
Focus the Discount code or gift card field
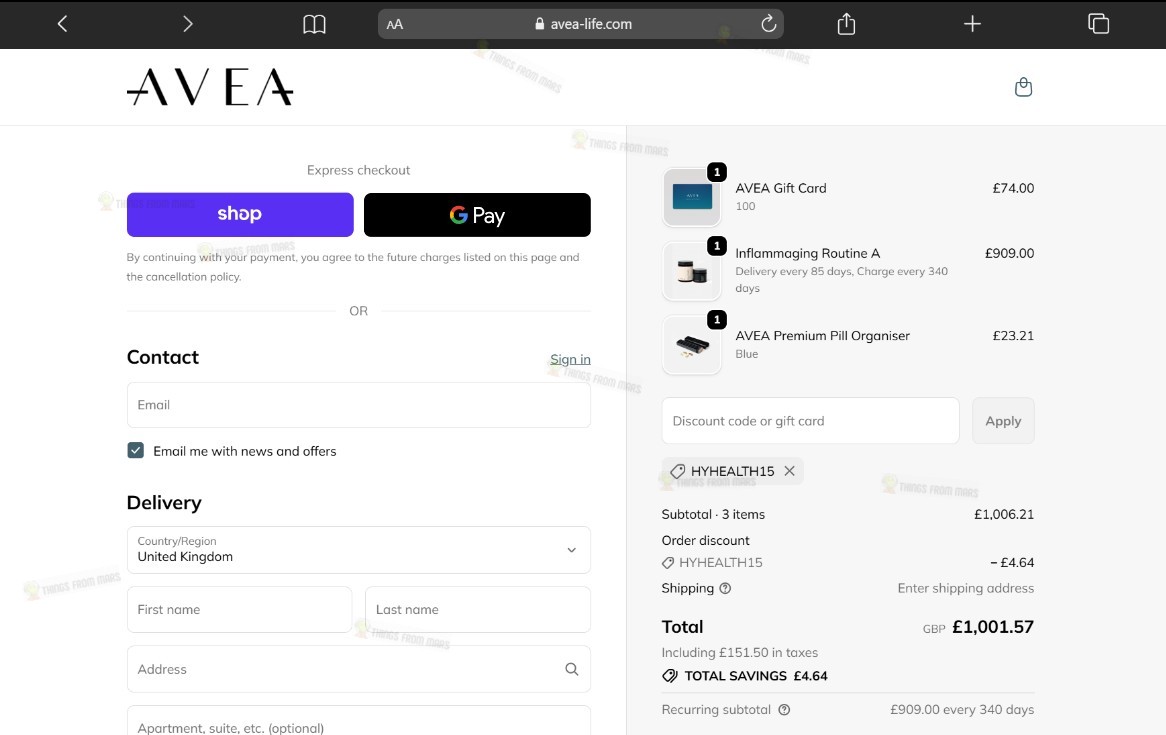(x=811, y=420)
